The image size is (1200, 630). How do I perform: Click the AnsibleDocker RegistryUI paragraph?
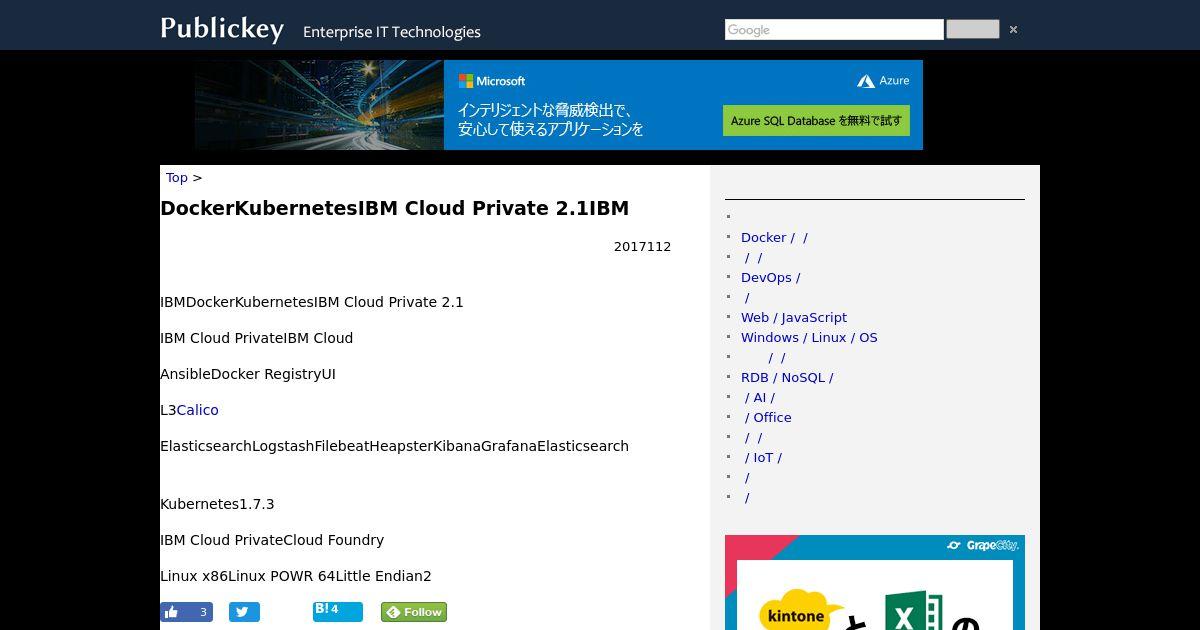(248, 374)
